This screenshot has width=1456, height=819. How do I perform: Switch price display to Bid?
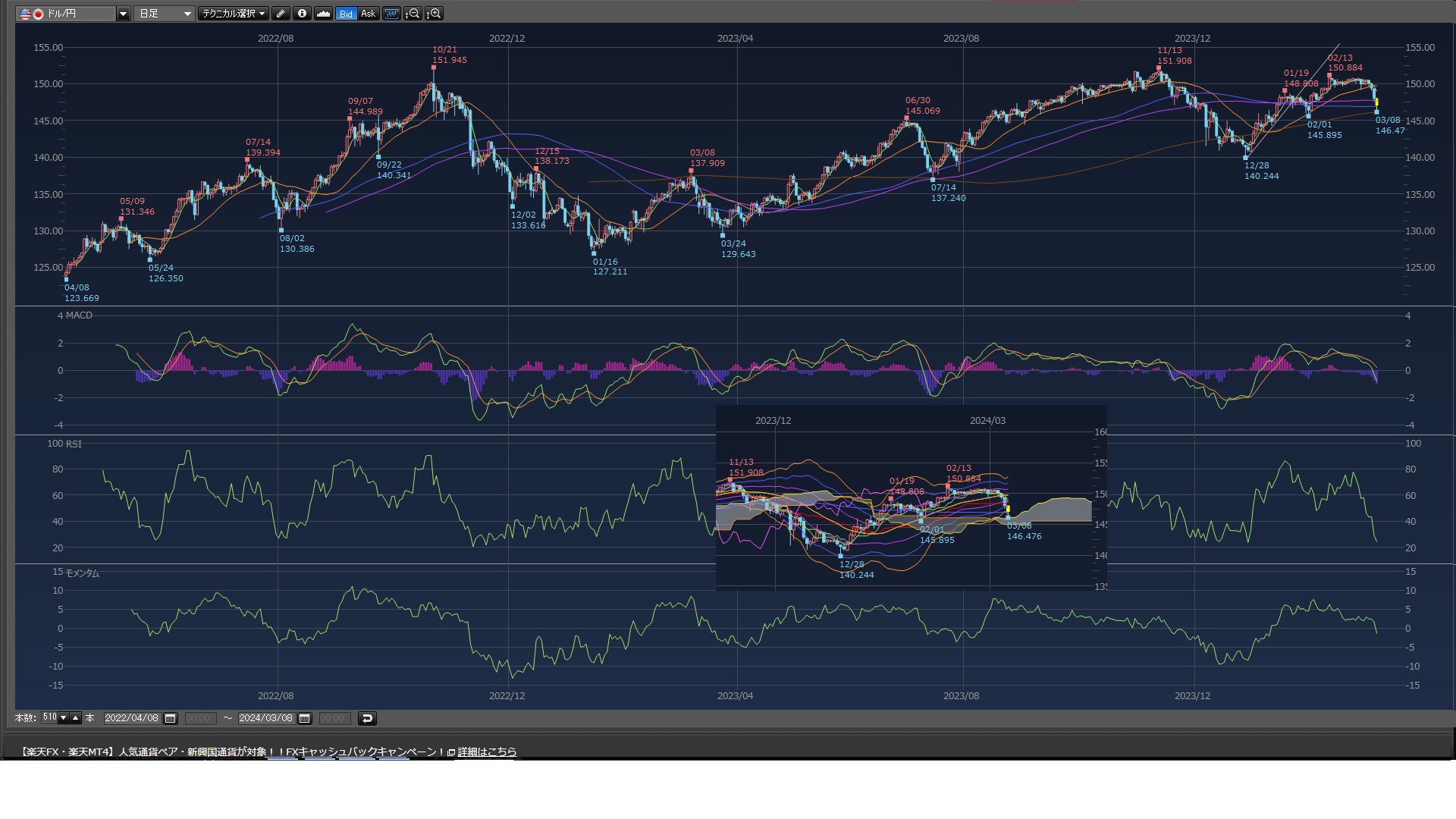(346, 14)
